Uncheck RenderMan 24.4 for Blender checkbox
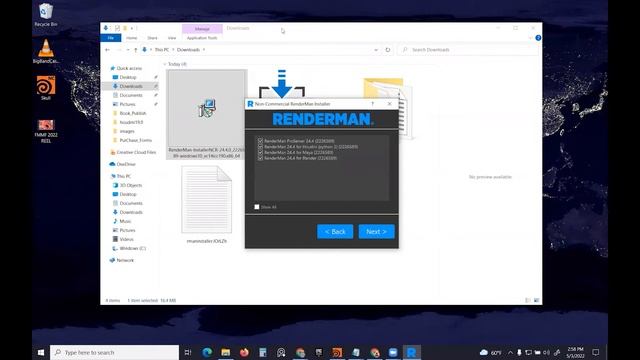The image size is (640, 360). pos(260,158)
